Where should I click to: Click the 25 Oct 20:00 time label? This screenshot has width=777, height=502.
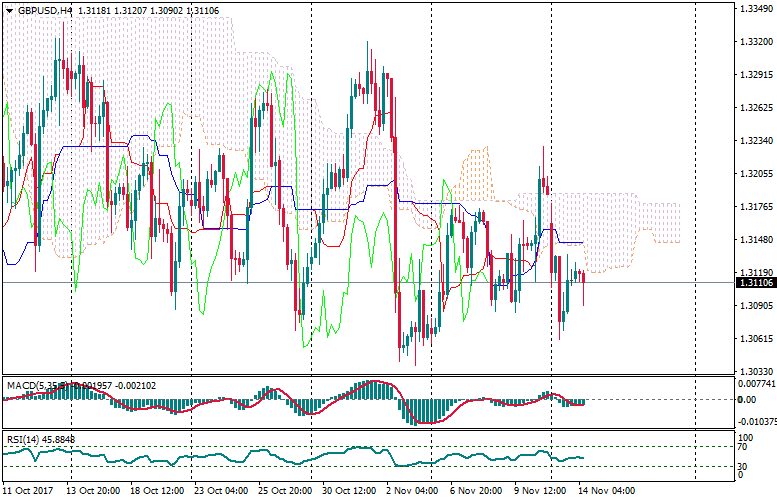pos(284,492)
